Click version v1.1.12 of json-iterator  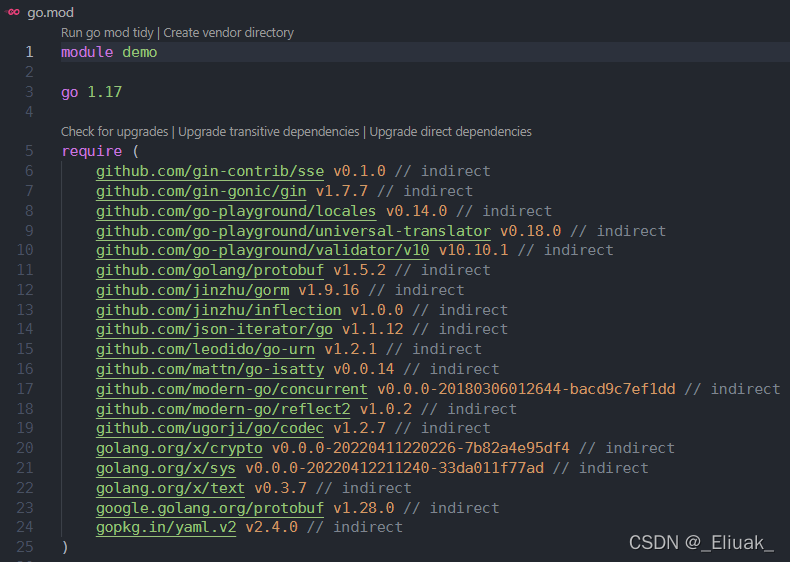click(x=372, y=329)
